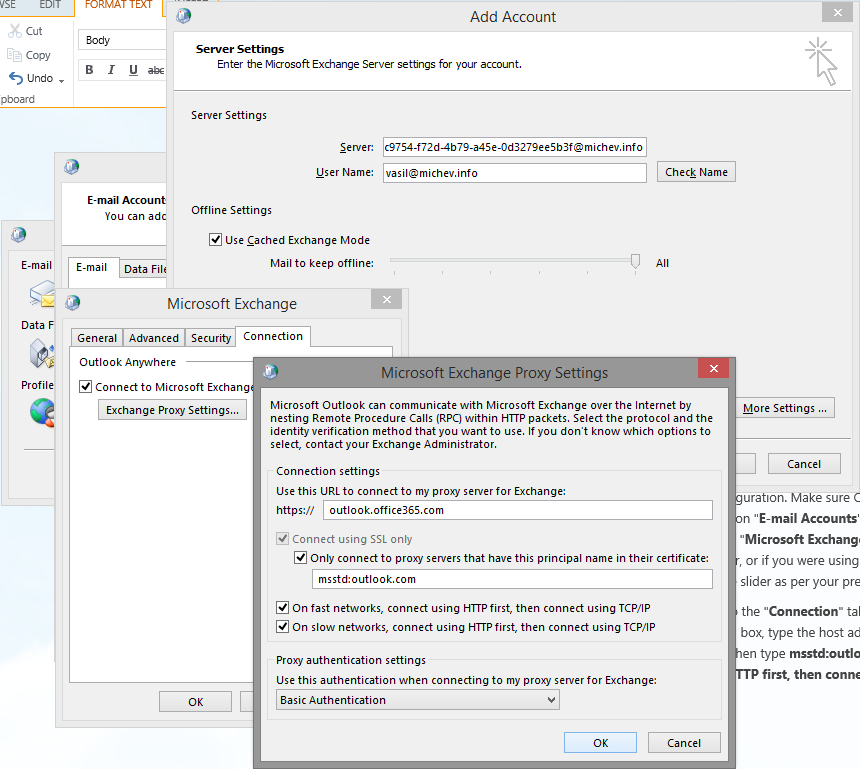Apply underline formatting
This screenshot has width=860, height=769.
pyautogui.click(x=133, y=70)
